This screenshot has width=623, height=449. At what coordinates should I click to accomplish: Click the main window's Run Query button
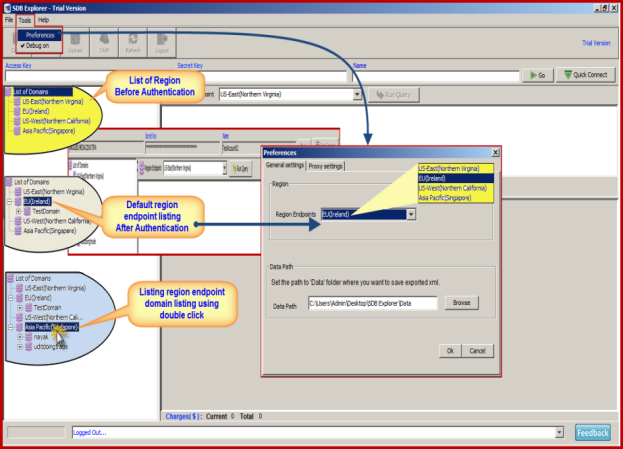(393, 95)
